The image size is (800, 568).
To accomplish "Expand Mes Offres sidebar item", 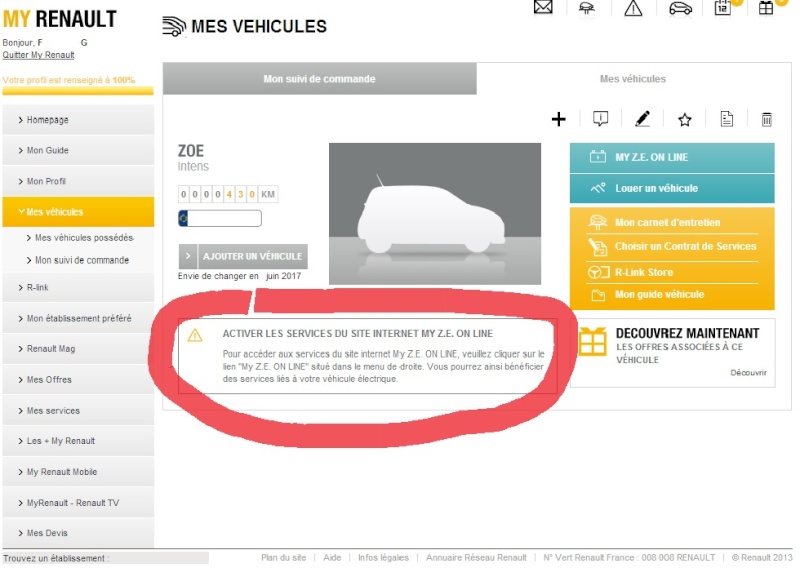I will (x=78, y=380).
